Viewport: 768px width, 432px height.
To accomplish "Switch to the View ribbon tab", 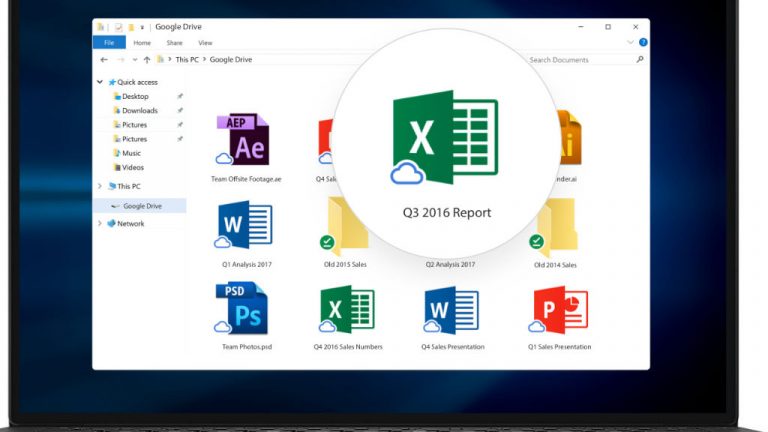I will (x=205, y=43).
